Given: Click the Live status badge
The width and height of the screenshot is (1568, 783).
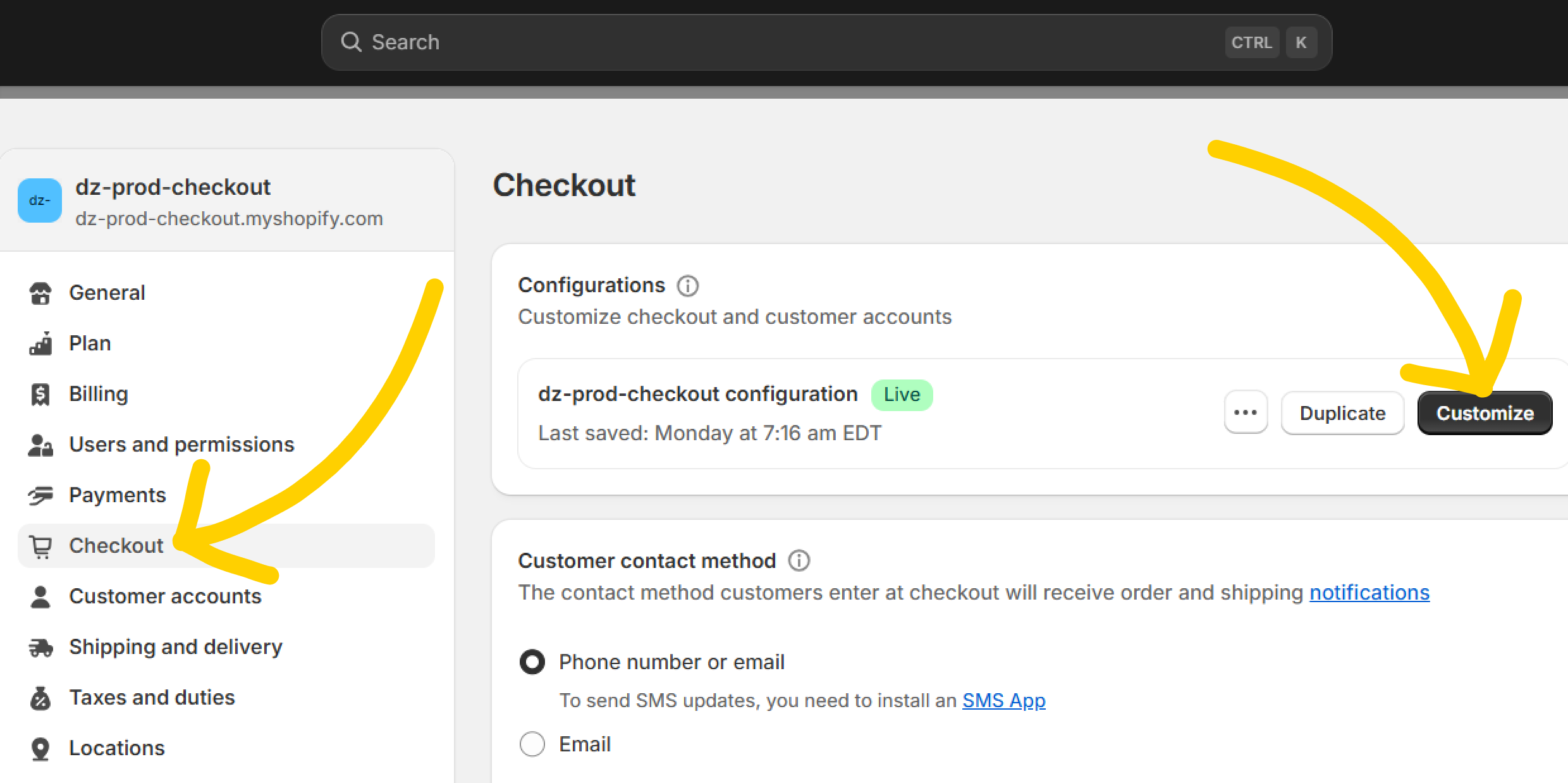Looking at the screenshot, I should (902, 395).
